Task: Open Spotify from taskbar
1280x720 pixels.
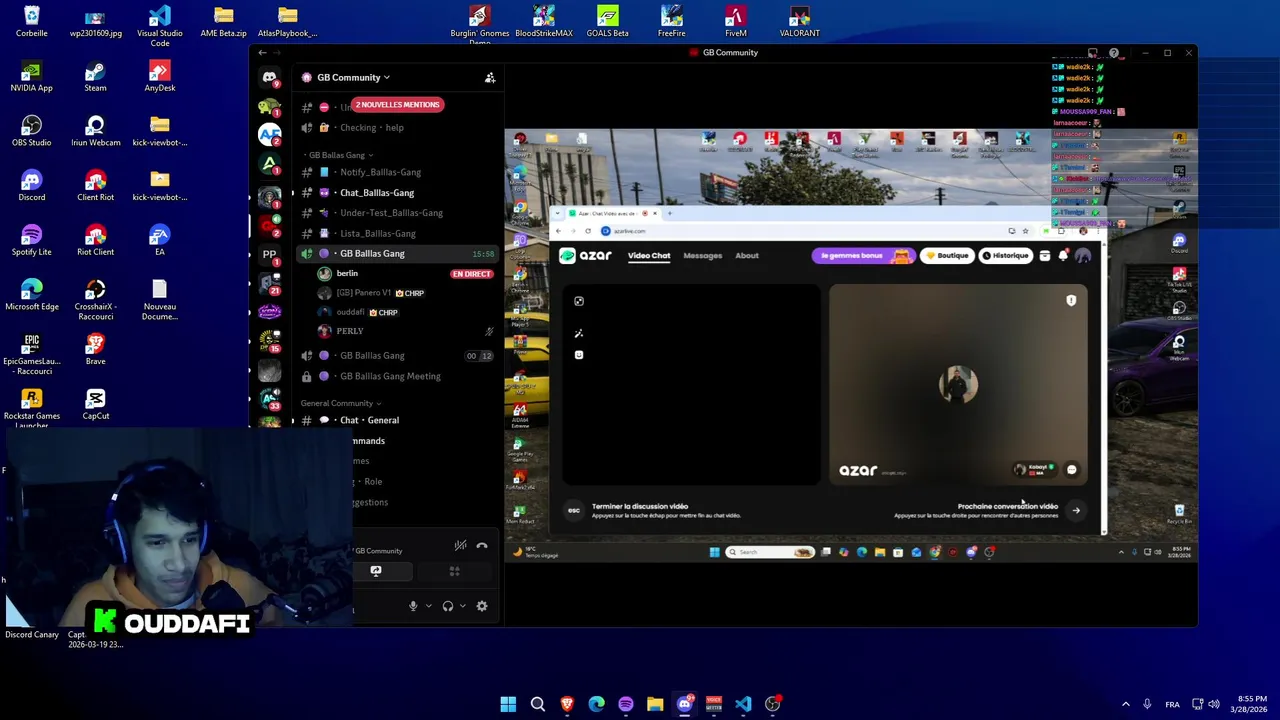Action: pyautogui.click(x=626, y=704)
